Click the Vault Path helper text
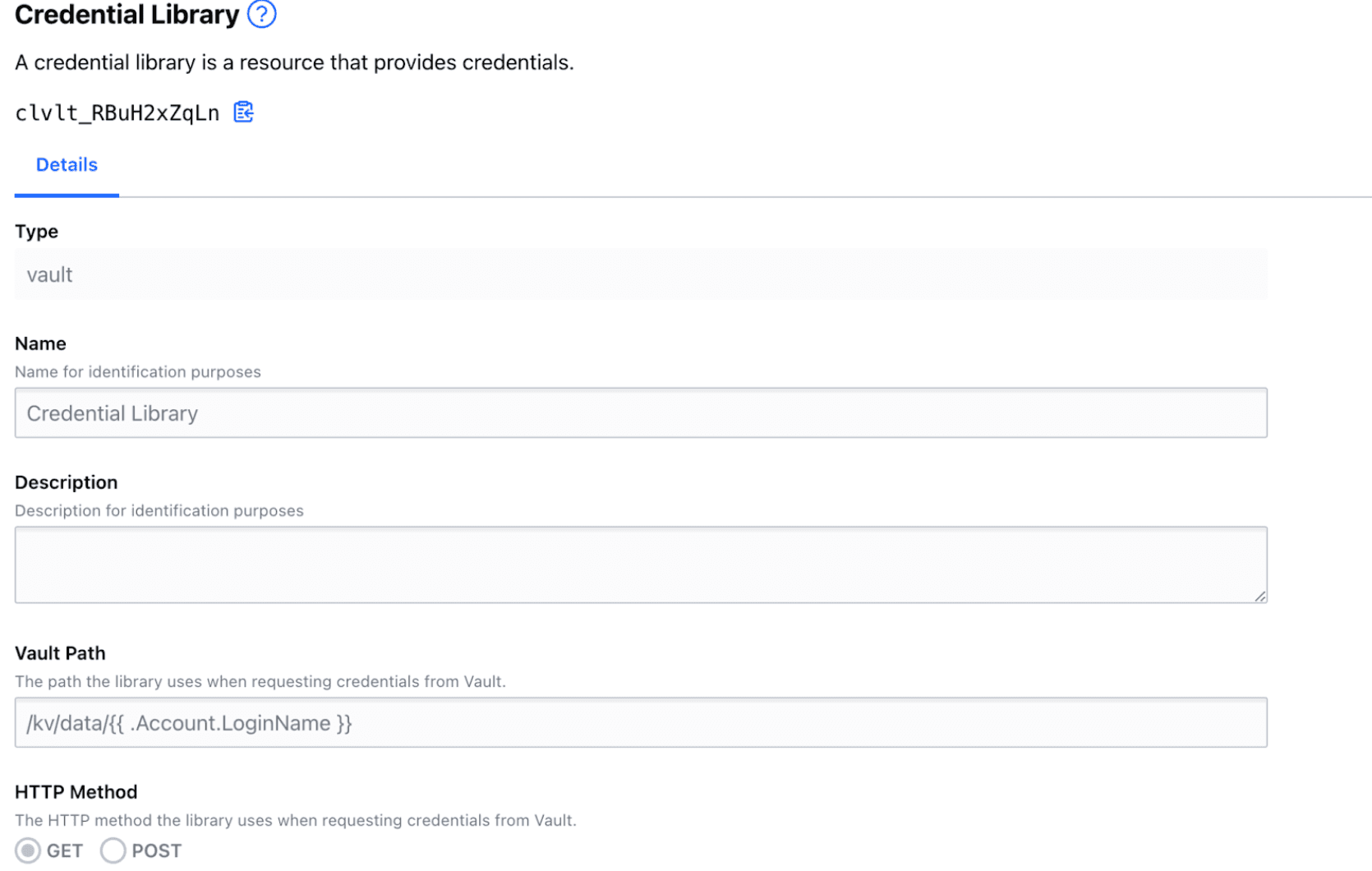This screenshot has height=871, width=1372. click(260, 682)
